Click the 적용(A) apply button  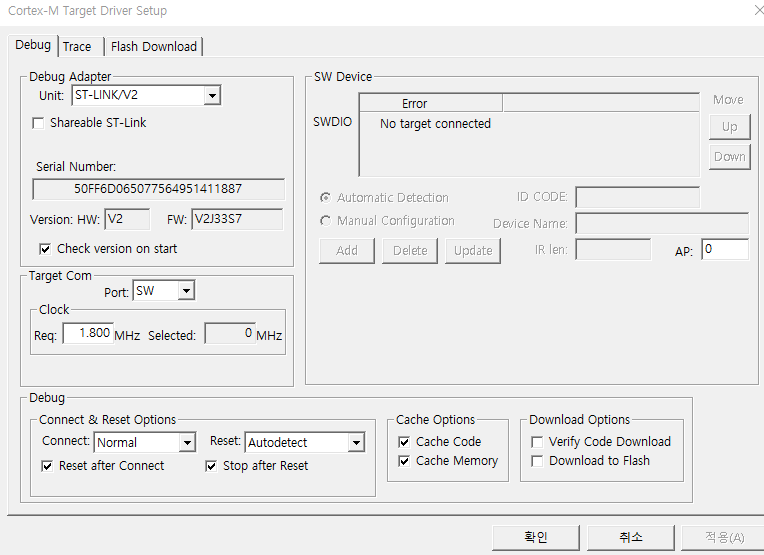click(x=724, y=537)
